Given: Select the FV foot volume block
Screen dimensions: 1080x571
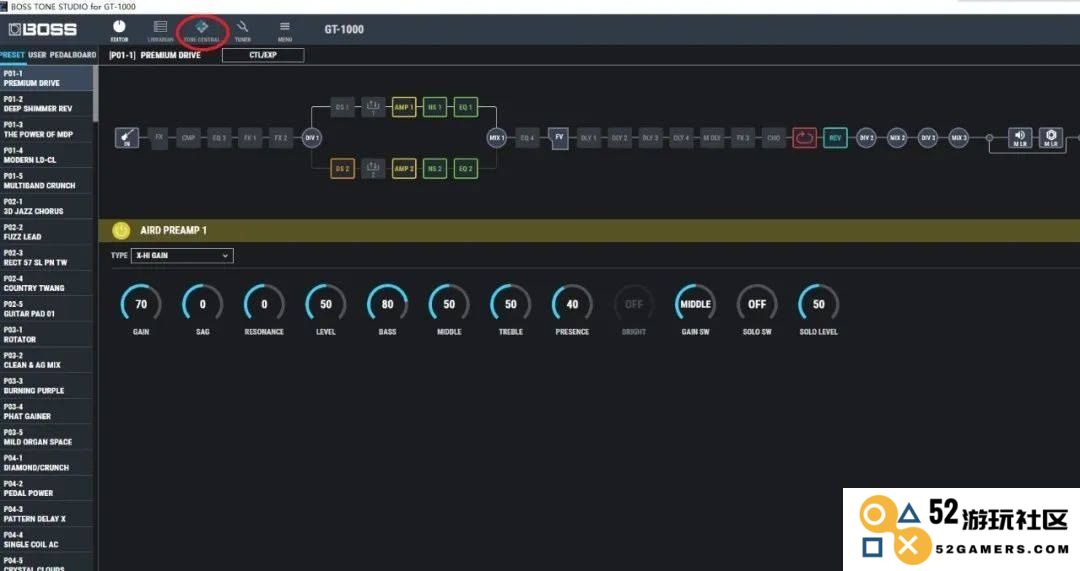Looking at the screenshot, I should tap(559, 138).
